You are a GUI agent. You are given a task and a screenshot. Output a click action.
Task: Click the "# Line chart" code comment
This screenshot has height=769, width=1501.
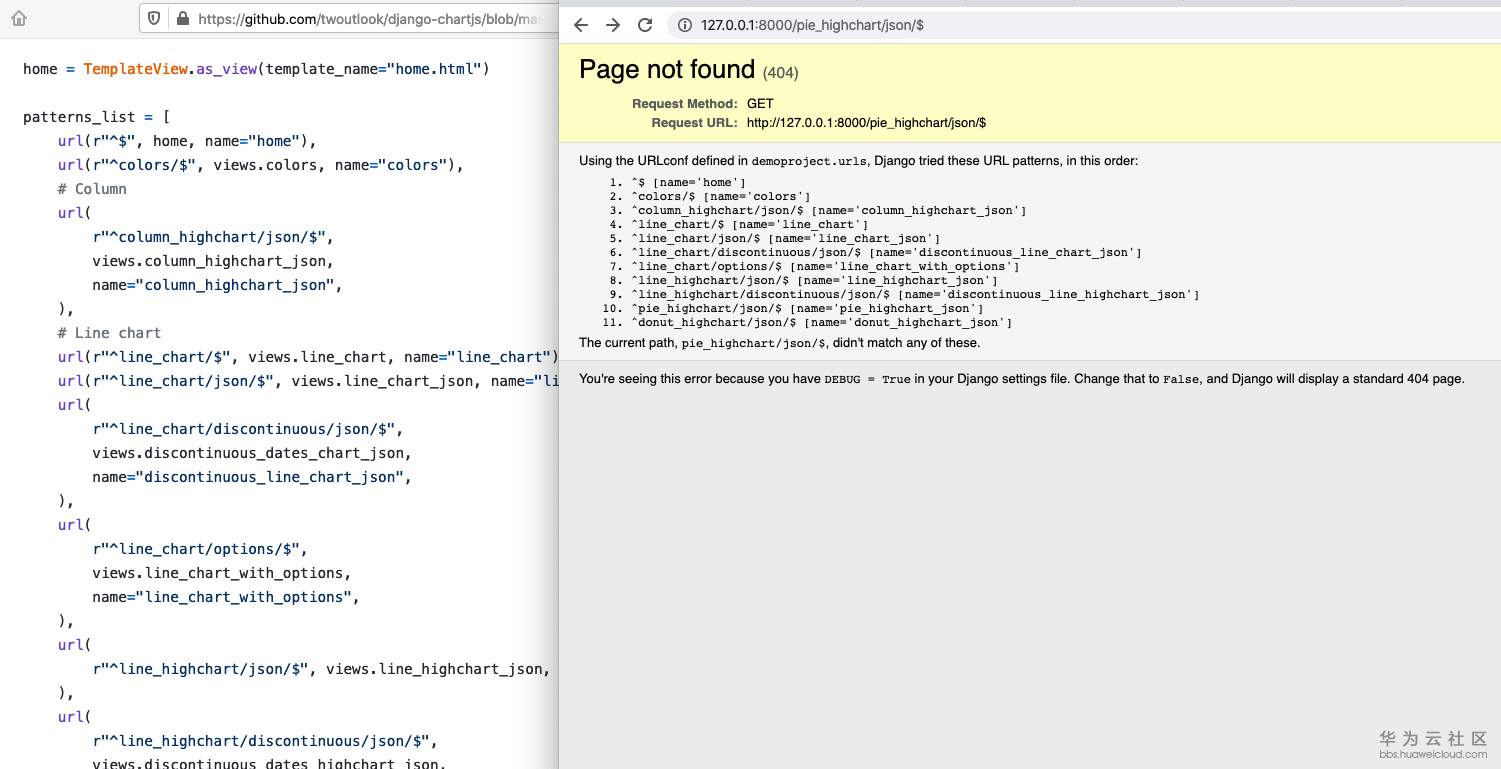click(109, 333)
